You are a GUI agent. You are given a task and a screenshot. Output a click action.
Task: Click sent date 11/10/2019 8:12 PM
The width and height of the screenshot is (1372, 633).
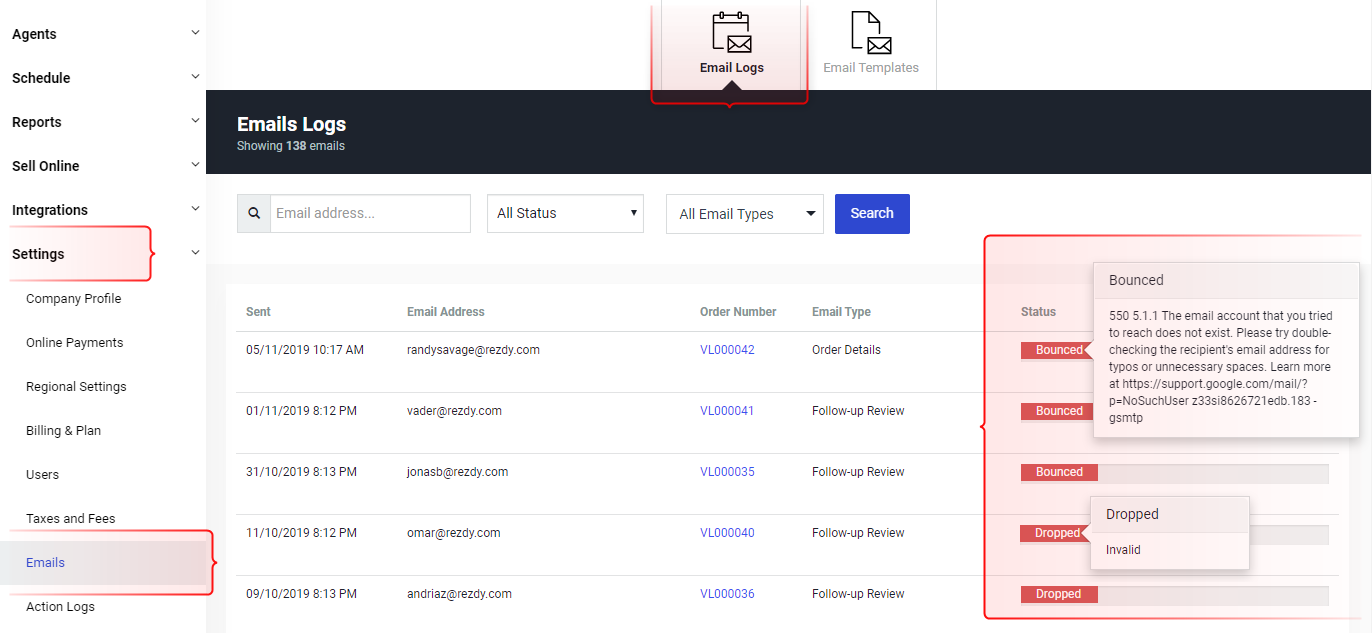click(301, 533)
